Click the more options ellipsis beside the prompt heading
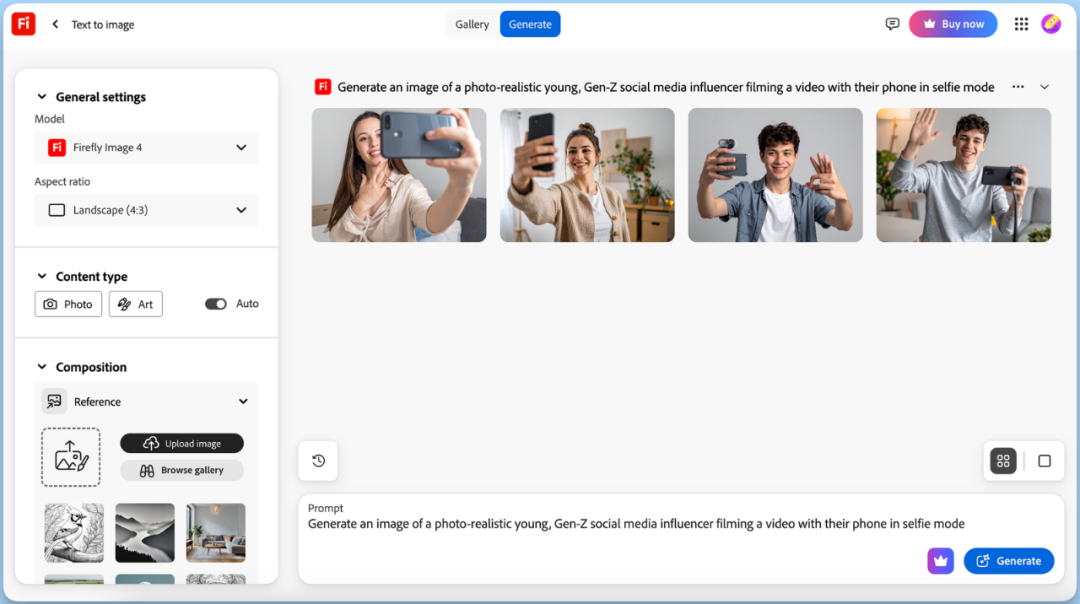The image size is (1080, 604). [1017, 87]
